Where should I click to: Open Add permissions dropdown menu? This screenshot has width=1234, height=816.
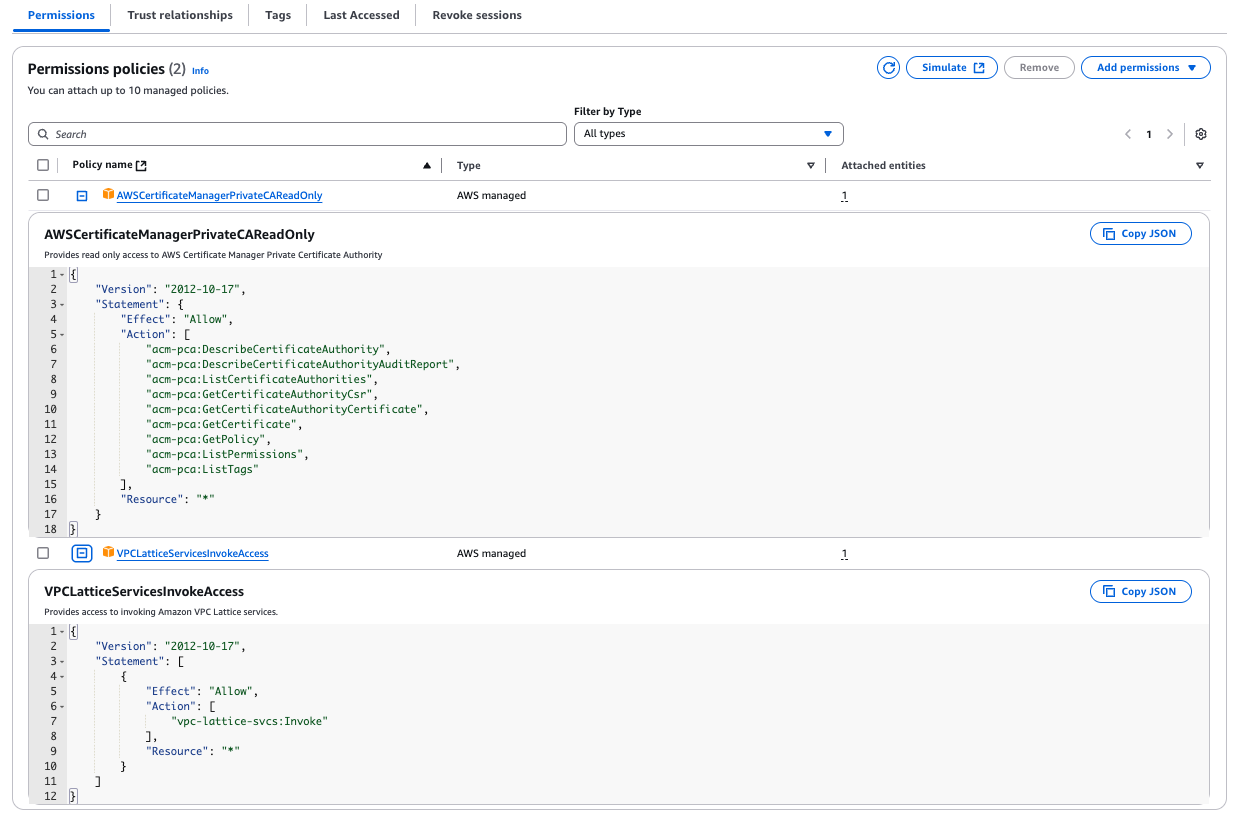coord(1146,68)
